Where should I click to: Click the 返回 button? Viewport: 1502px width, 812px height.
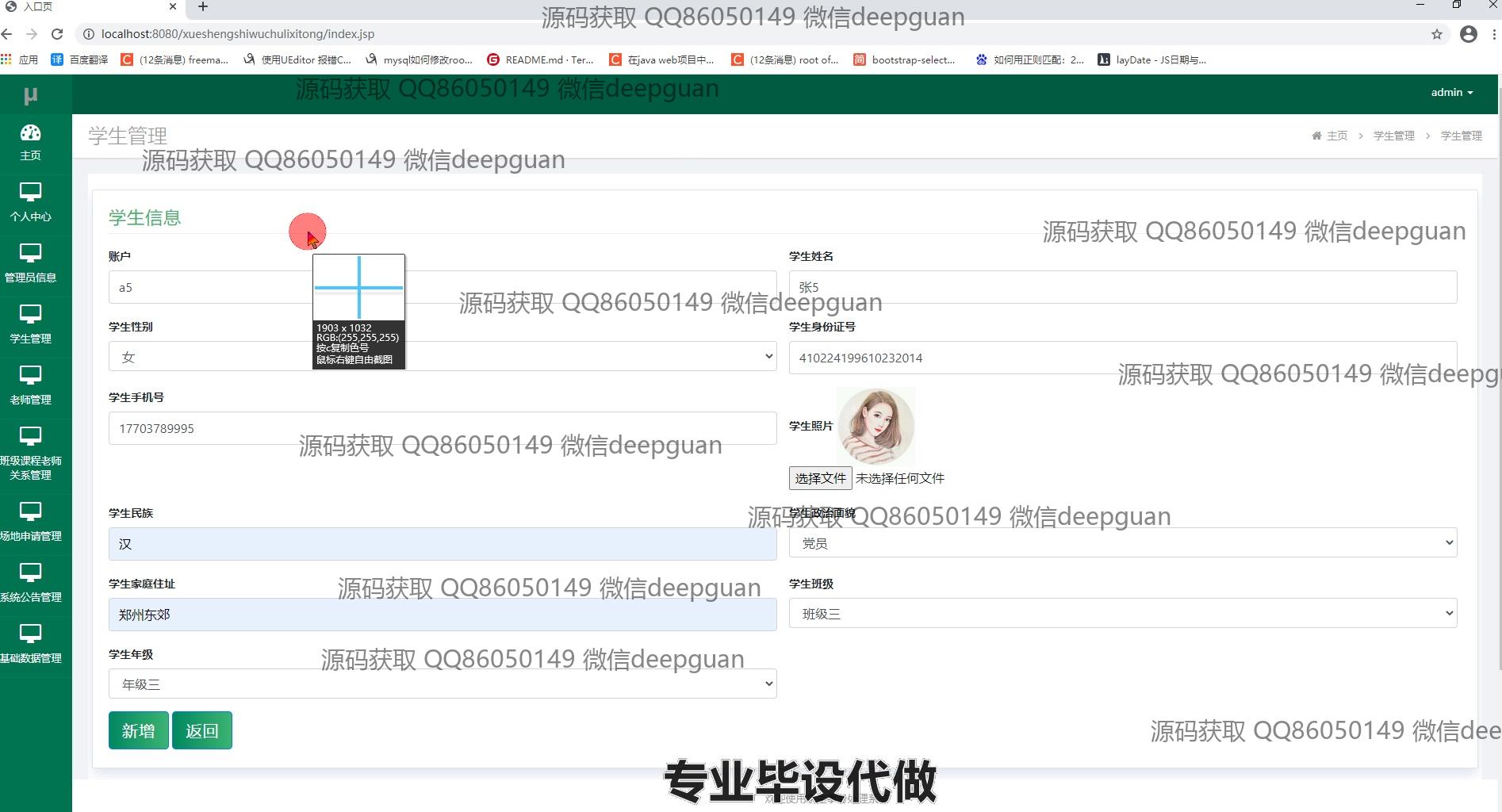[201, 730]
